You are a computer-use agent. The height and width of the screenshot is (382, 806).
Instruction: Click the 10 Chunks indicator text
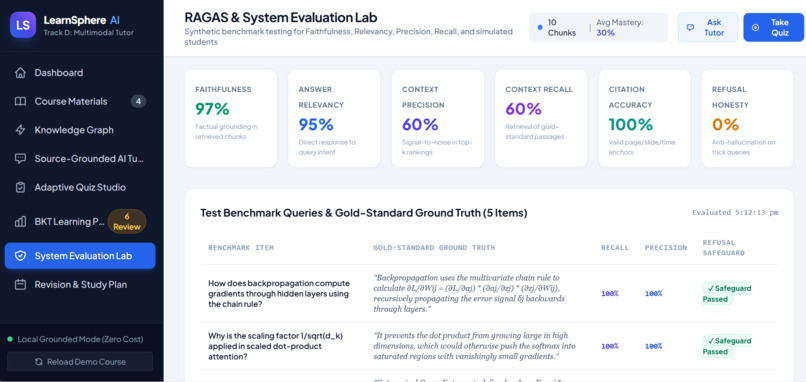(x=562, y=27)
